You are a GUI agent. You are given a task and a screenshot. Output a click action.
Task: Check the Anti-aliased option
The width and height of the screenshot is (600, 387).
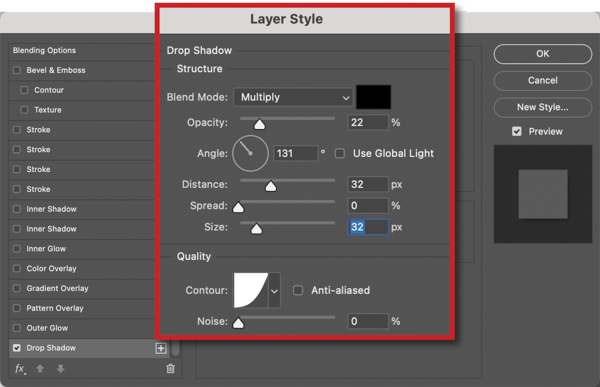(298, 291)
